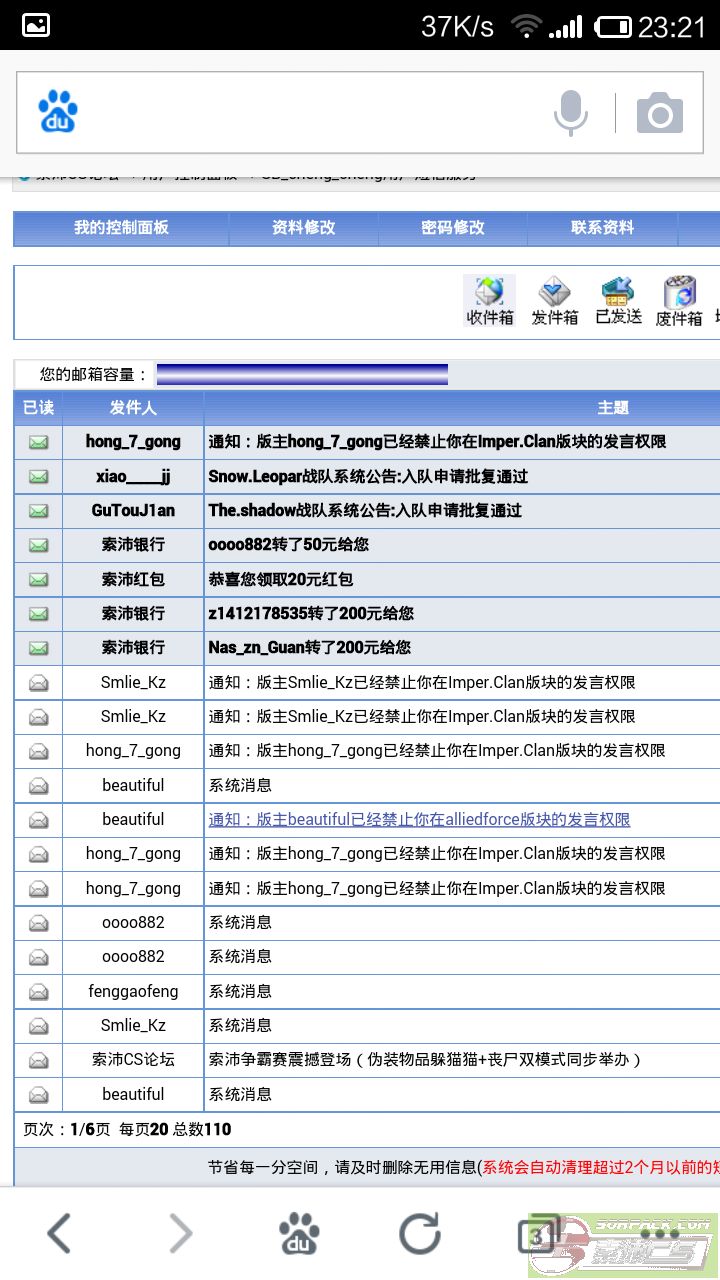Click sender name GuTouJ1an
Viewport: 720px width, 1280px height.
[x=133, y=510]
